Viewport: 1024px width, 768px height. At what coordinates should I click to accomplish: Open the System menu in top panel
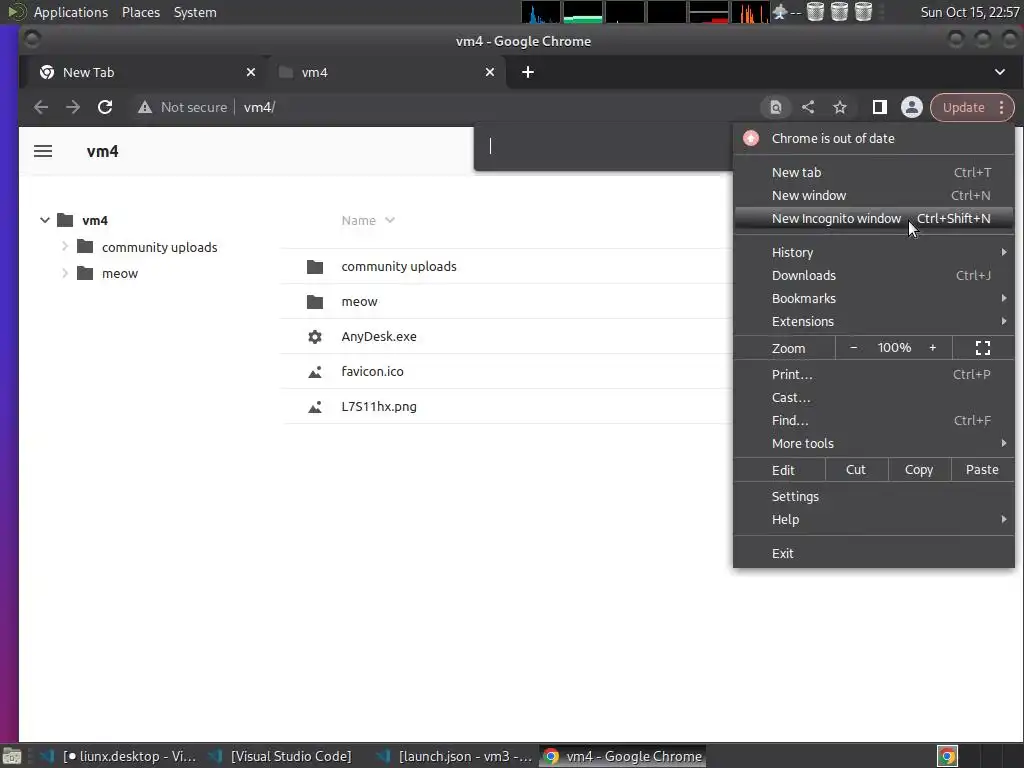[195, 12]
